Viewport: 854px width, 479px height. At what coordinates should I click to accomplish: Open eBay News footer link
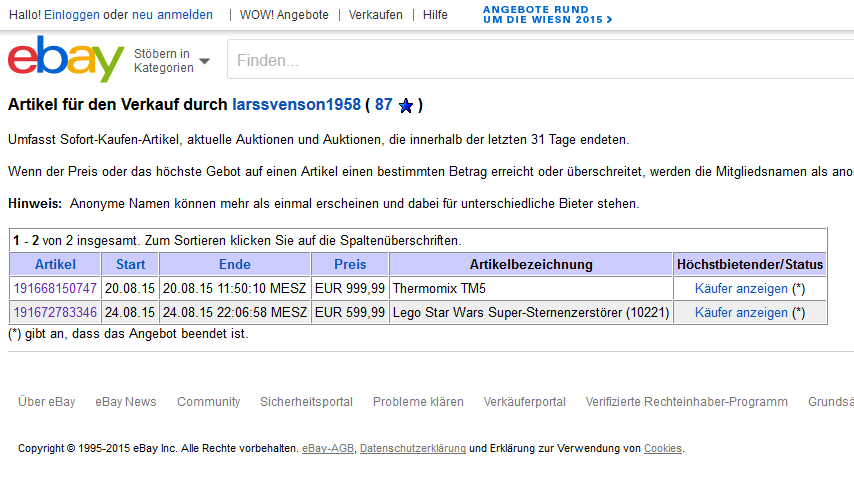126,402
